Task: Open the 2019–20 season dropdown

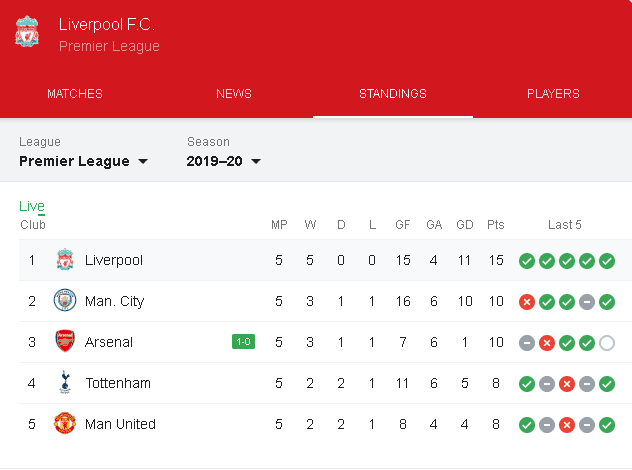Action: (x=224, y=161)
